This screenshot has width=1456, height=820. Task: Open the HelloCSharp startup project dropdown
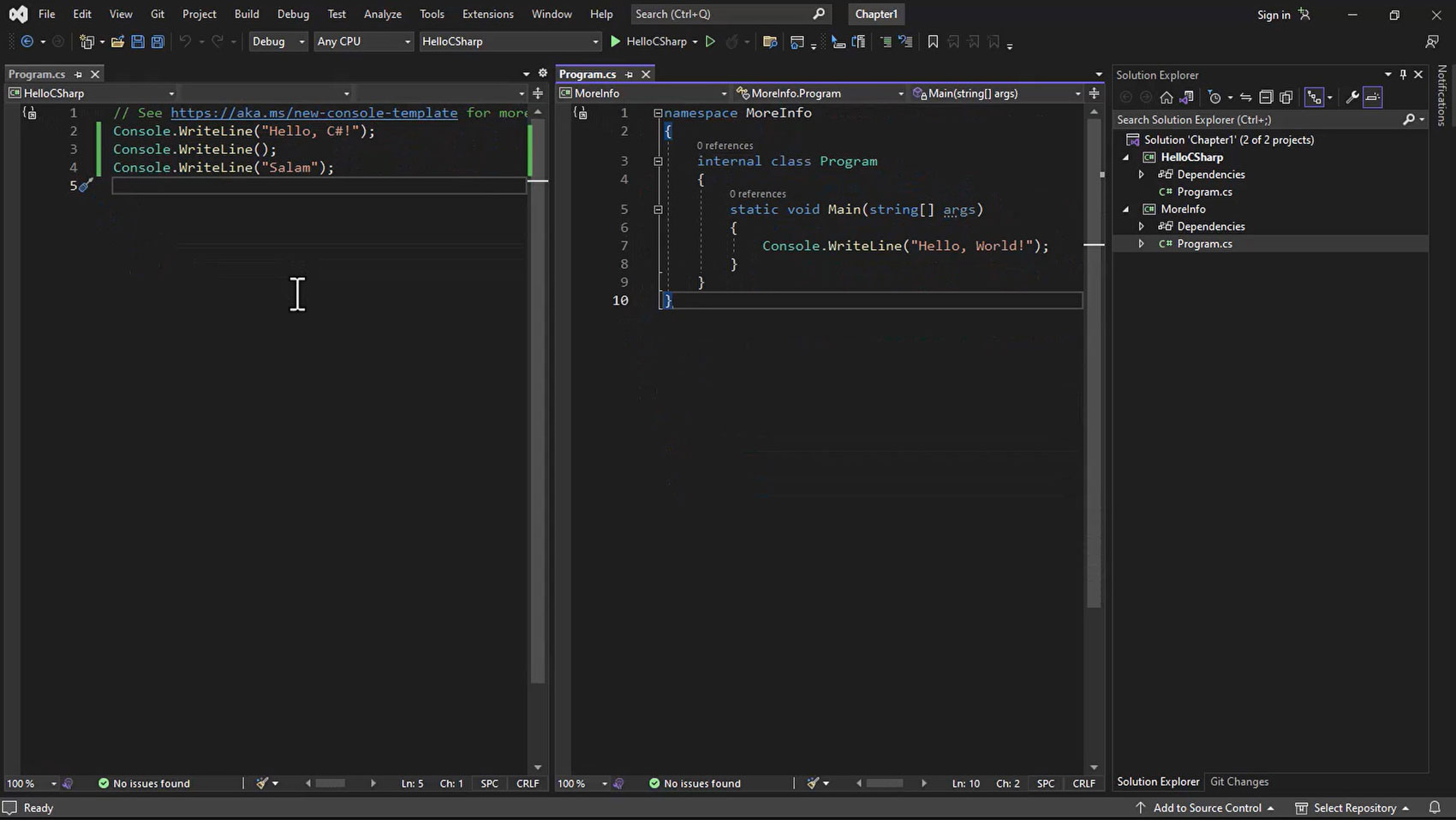(x=510, y=41)
